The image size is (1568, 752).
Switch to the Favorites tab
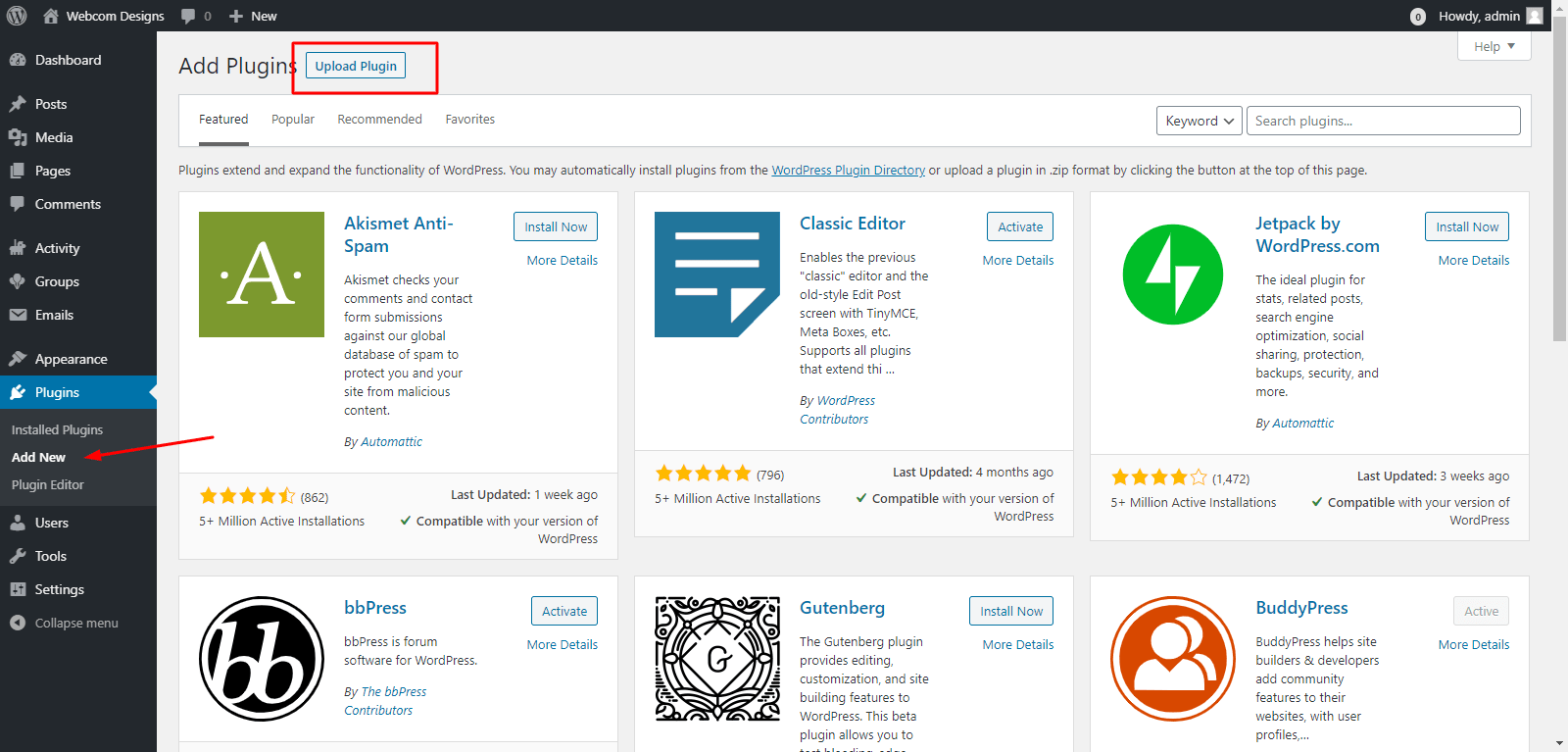point(470,120)
